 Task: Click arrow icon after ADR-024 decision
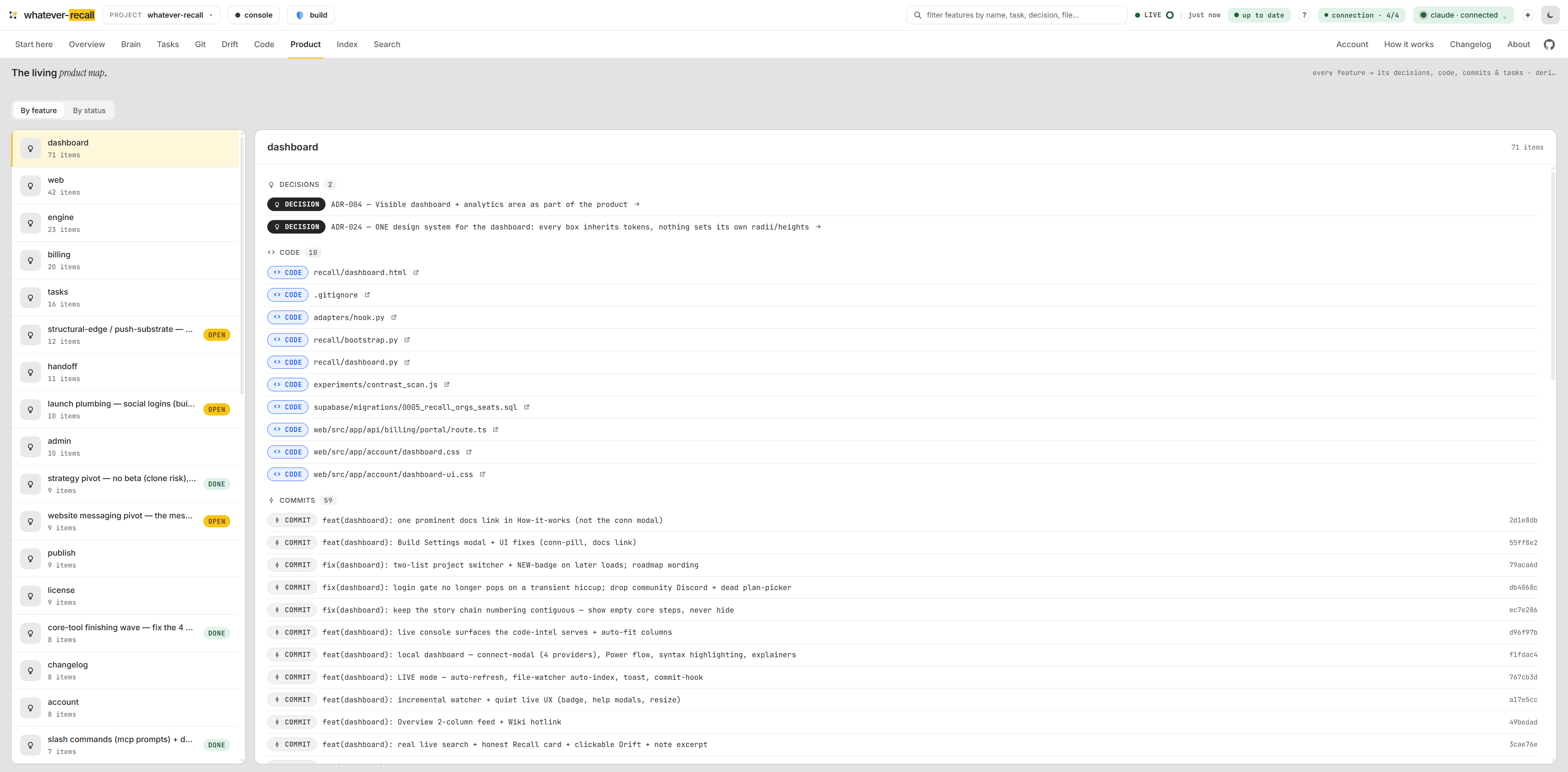click(x=818, y=227)
